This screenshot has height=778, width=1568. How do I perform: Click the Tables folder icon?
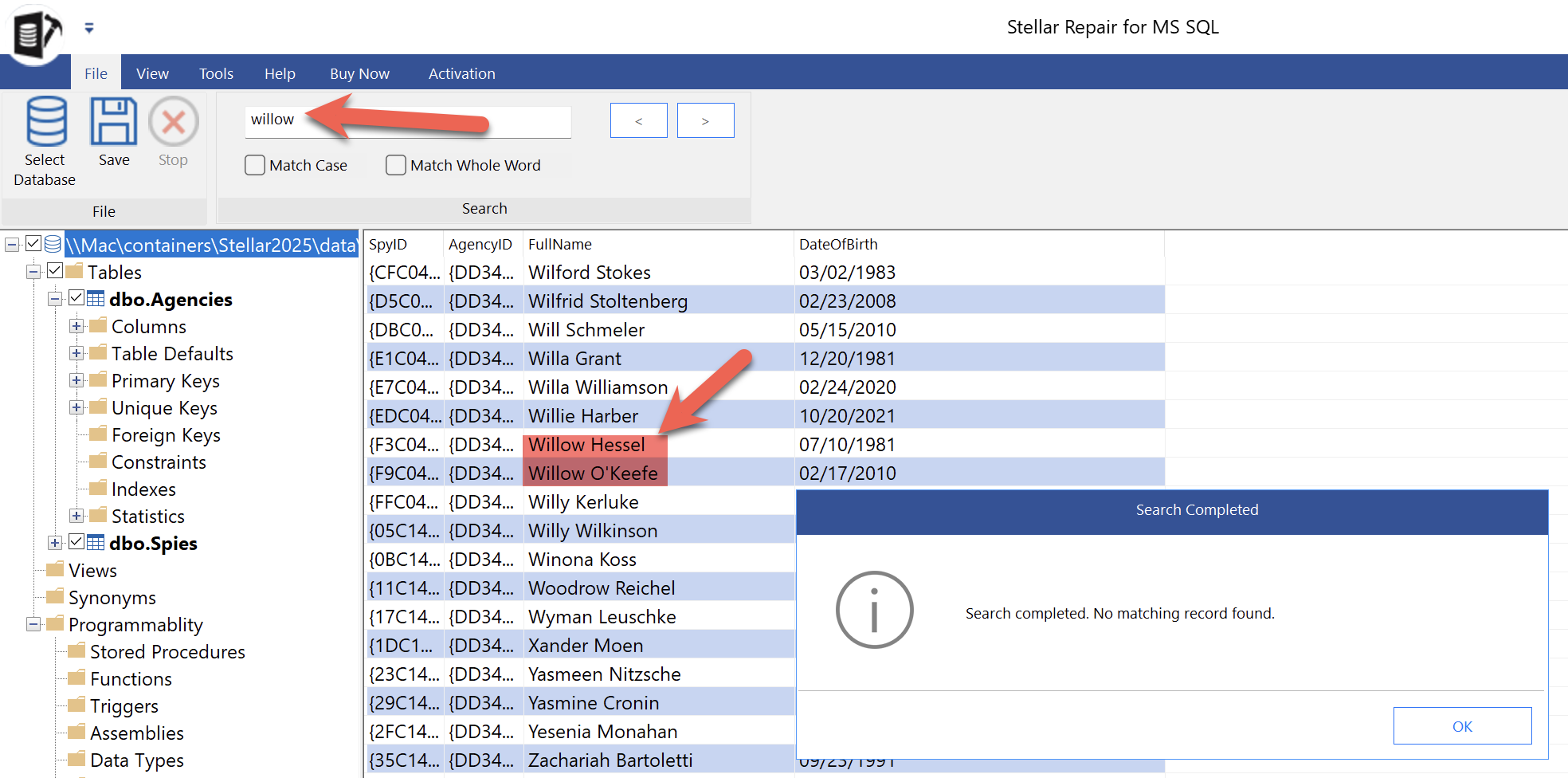pyautogui.click(x=75, y=271)
